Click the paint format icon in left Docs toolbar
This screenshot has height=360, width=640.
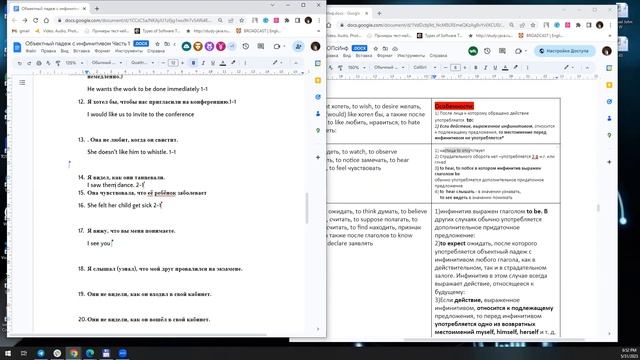(58, 63)
